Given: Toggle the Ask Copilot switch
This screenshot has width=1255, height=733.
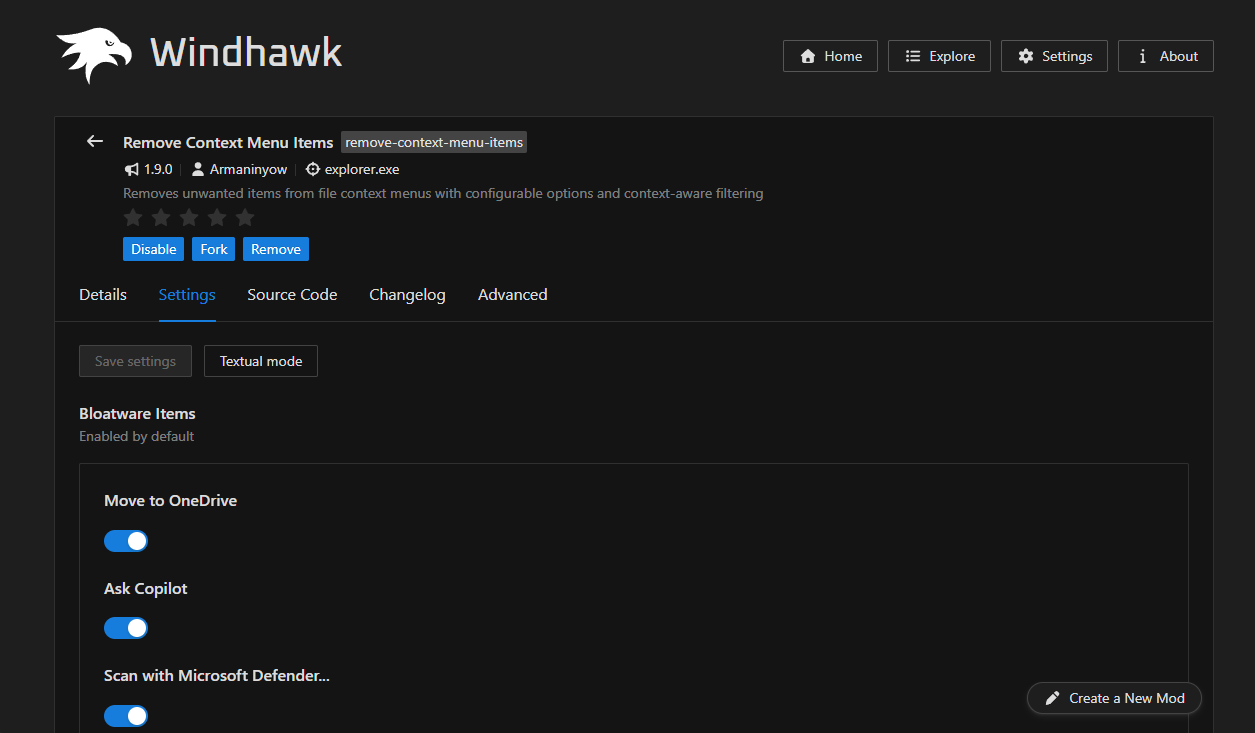Looking at the screenshot, I should pos(126,628).
